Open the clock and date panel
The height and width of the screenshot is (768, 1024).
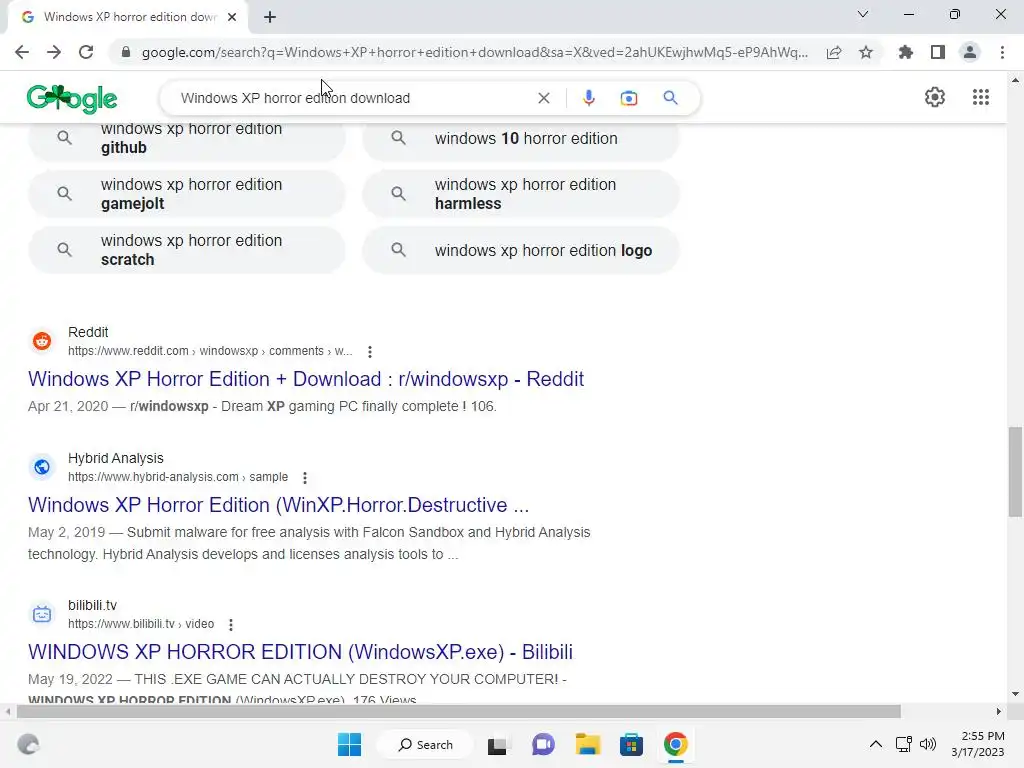[x=978, y=744]
